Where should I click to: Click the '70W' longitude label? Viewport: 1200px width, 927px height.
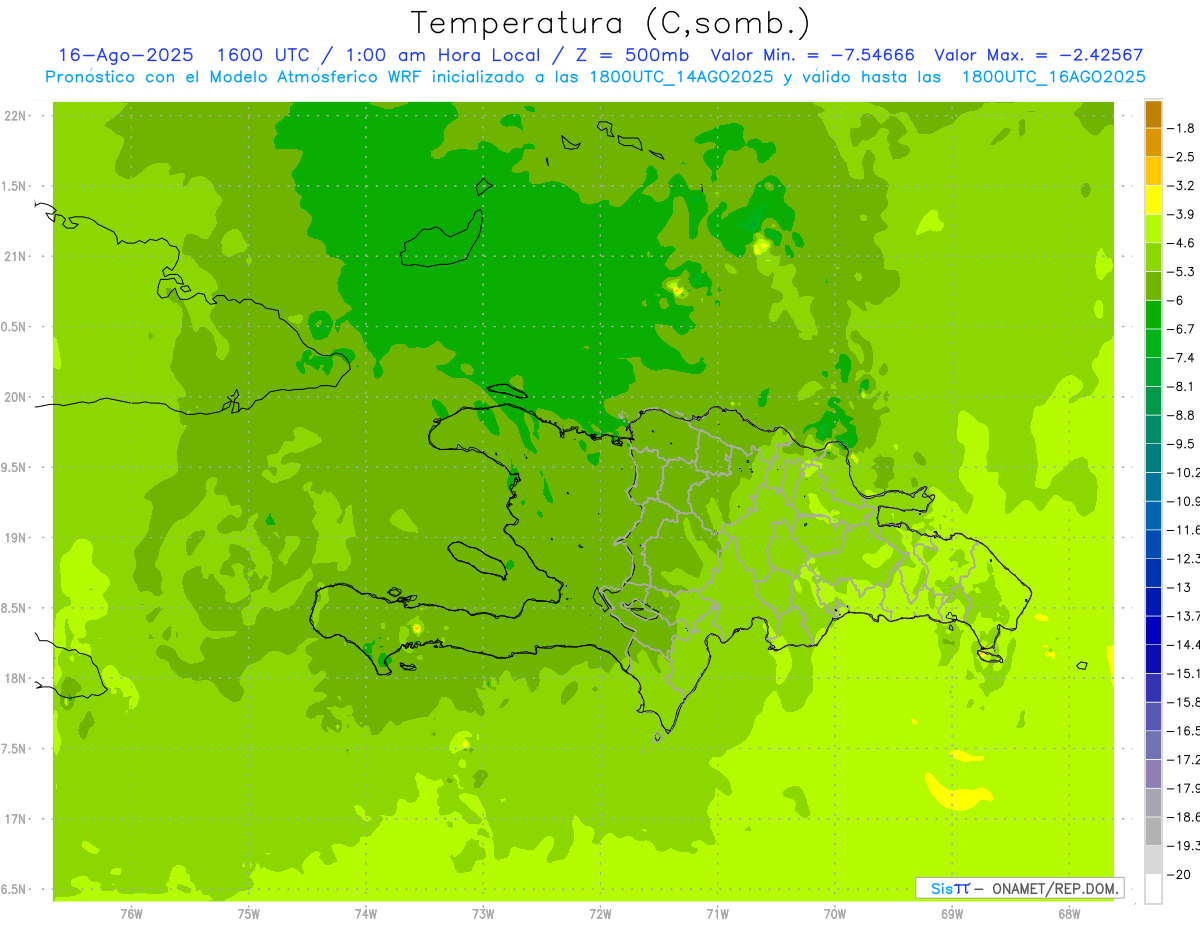(835, 913)
